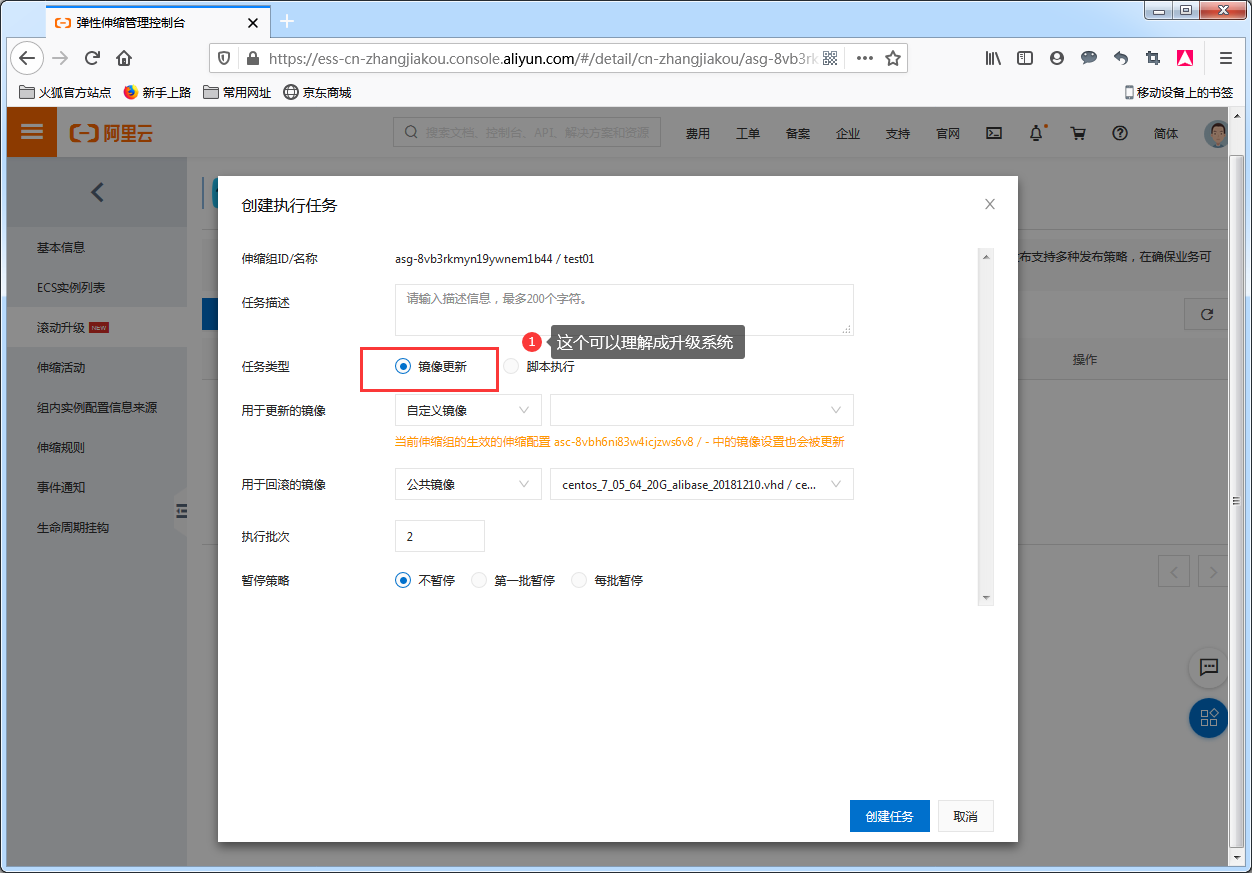The image size is (1252, 873).
Task: Expand the 自定义镜像 image type dropdown
Action: pyautogui.click(x=468, y=410)
